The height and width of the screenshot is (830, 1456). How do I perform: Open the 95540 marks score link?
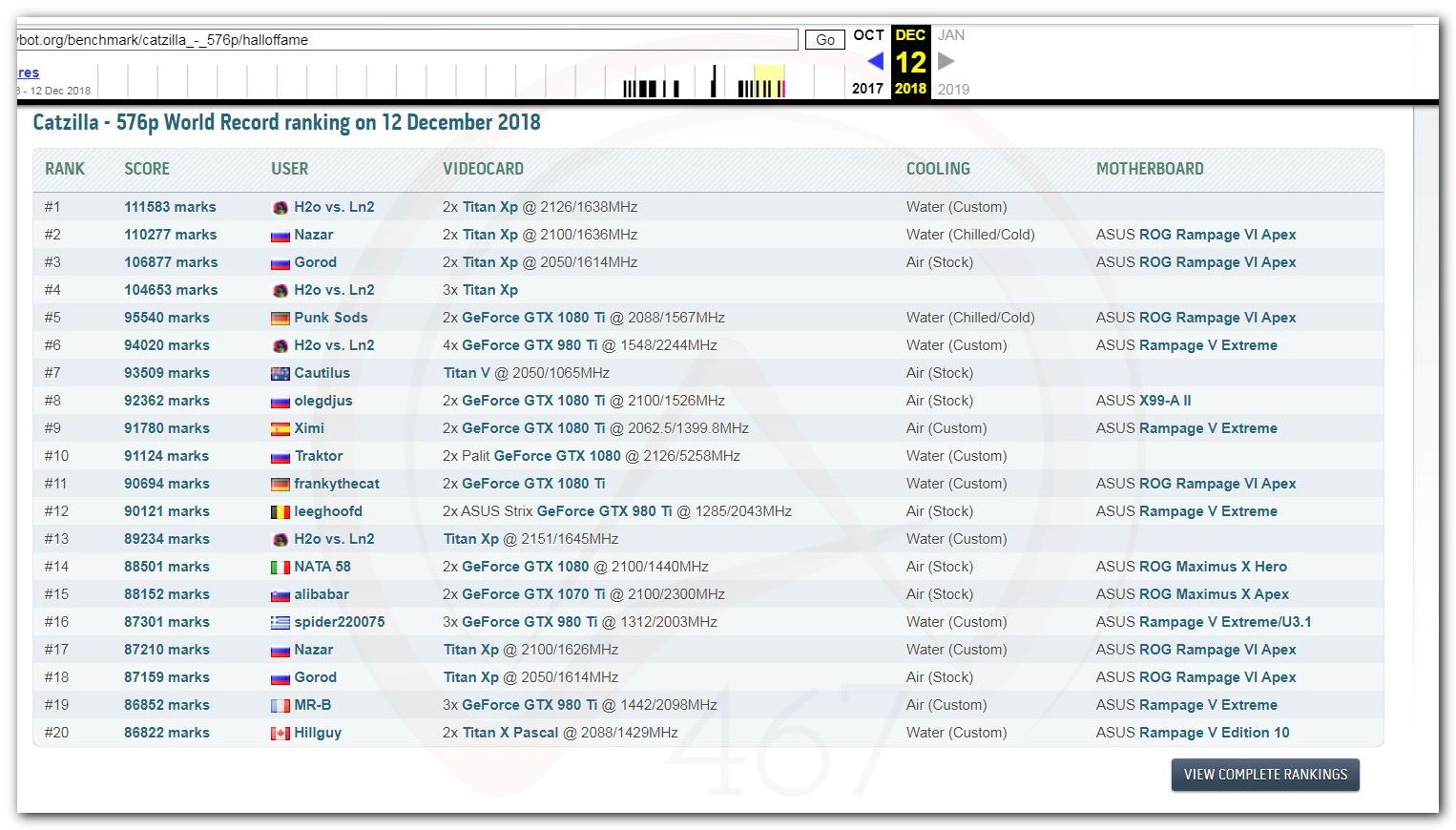(167, 318)
